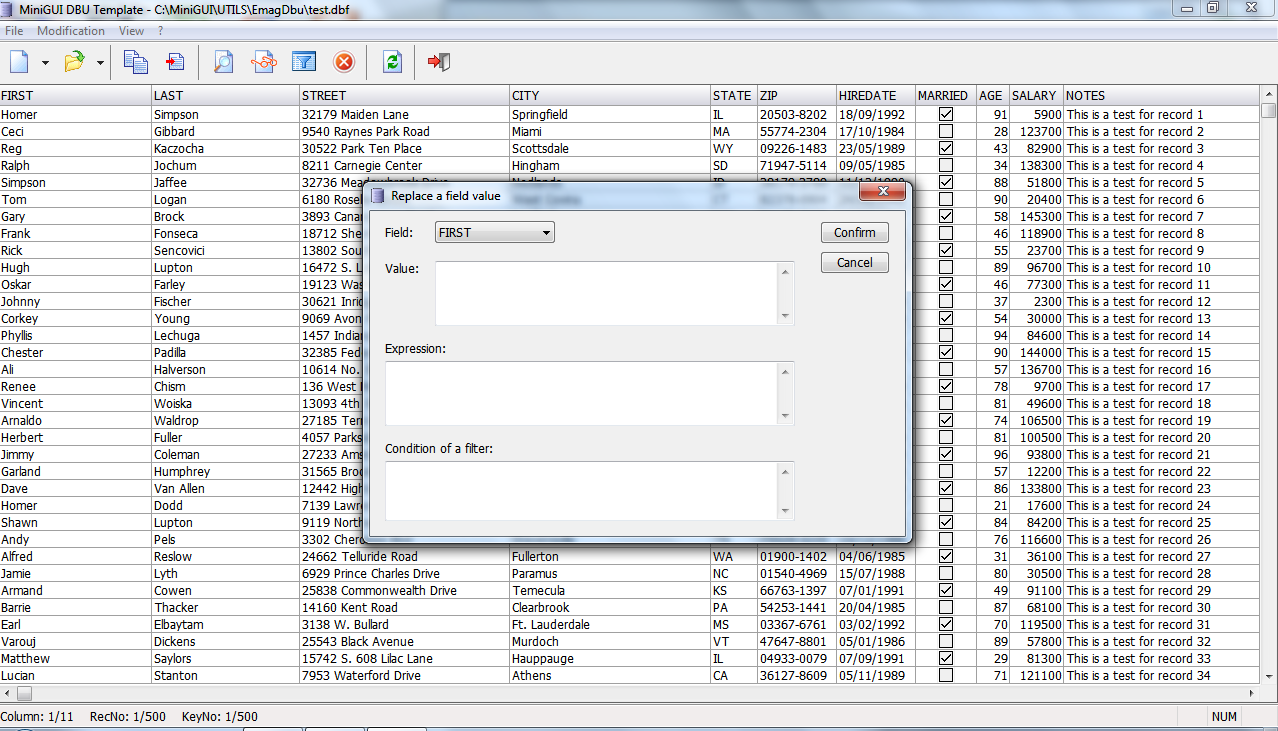Open the View menu
This screenshot has width=1278, height=731.
pyautogui.click(x=131, y=31)
